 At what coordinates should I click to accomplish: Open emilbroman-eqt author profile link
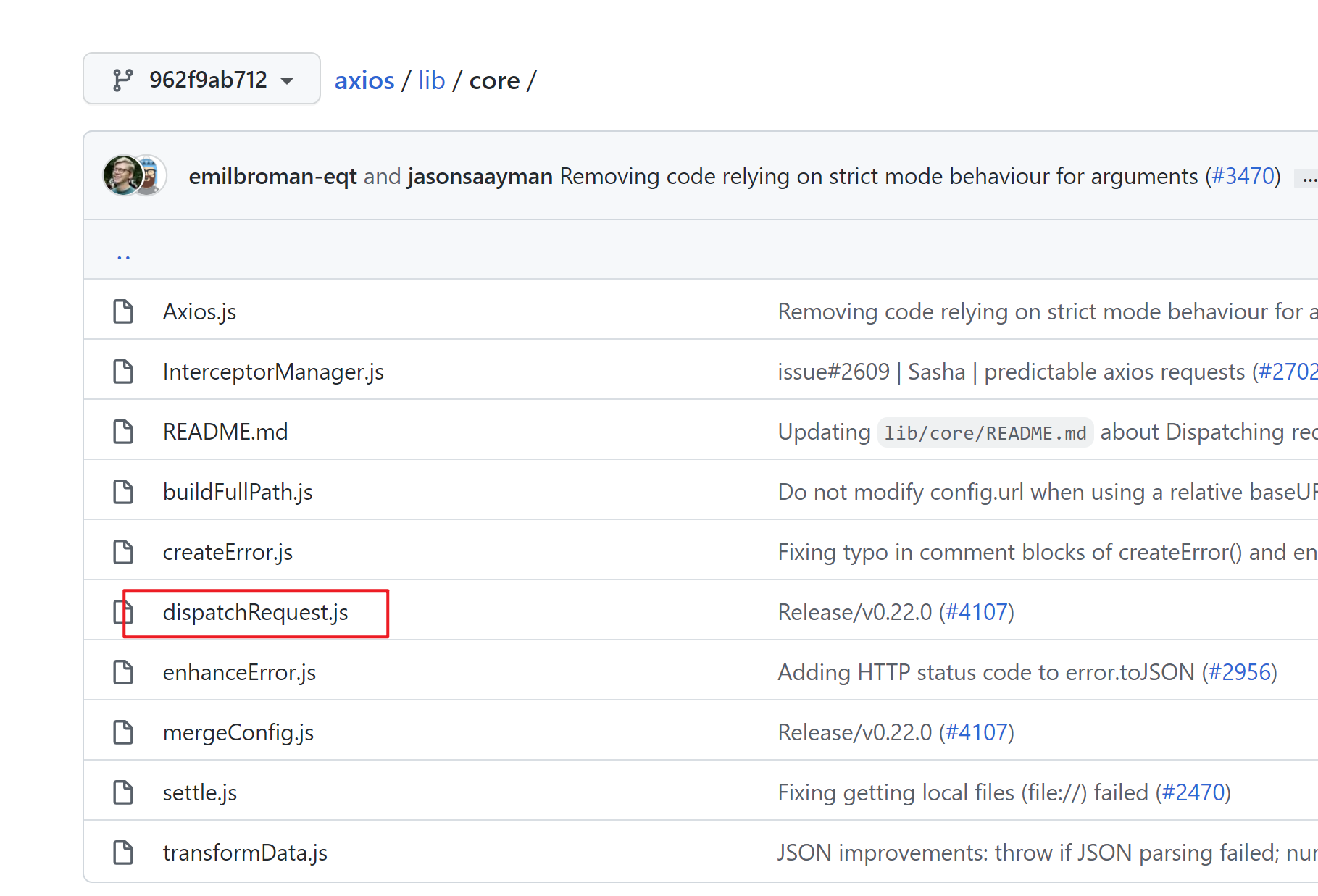272,176
